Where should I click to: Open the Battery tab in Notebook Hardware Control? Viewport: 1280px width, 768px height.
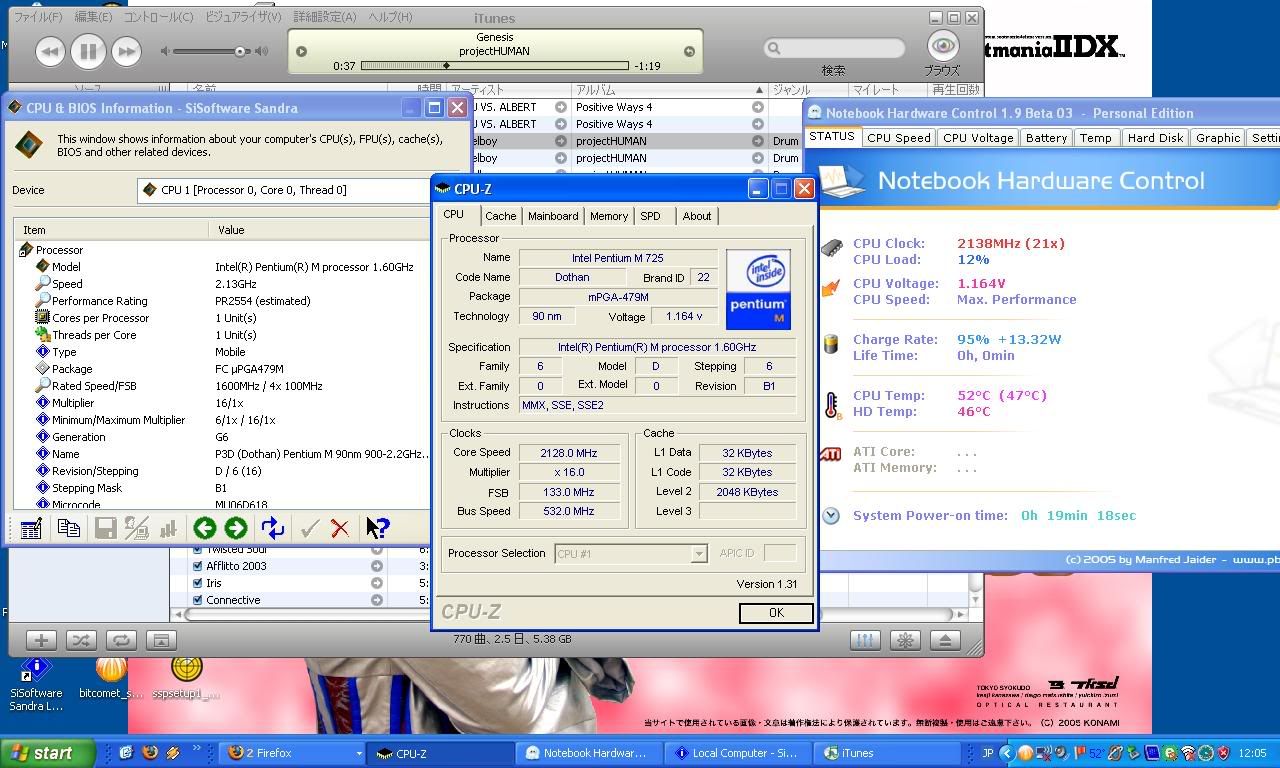coord(1046,138)
